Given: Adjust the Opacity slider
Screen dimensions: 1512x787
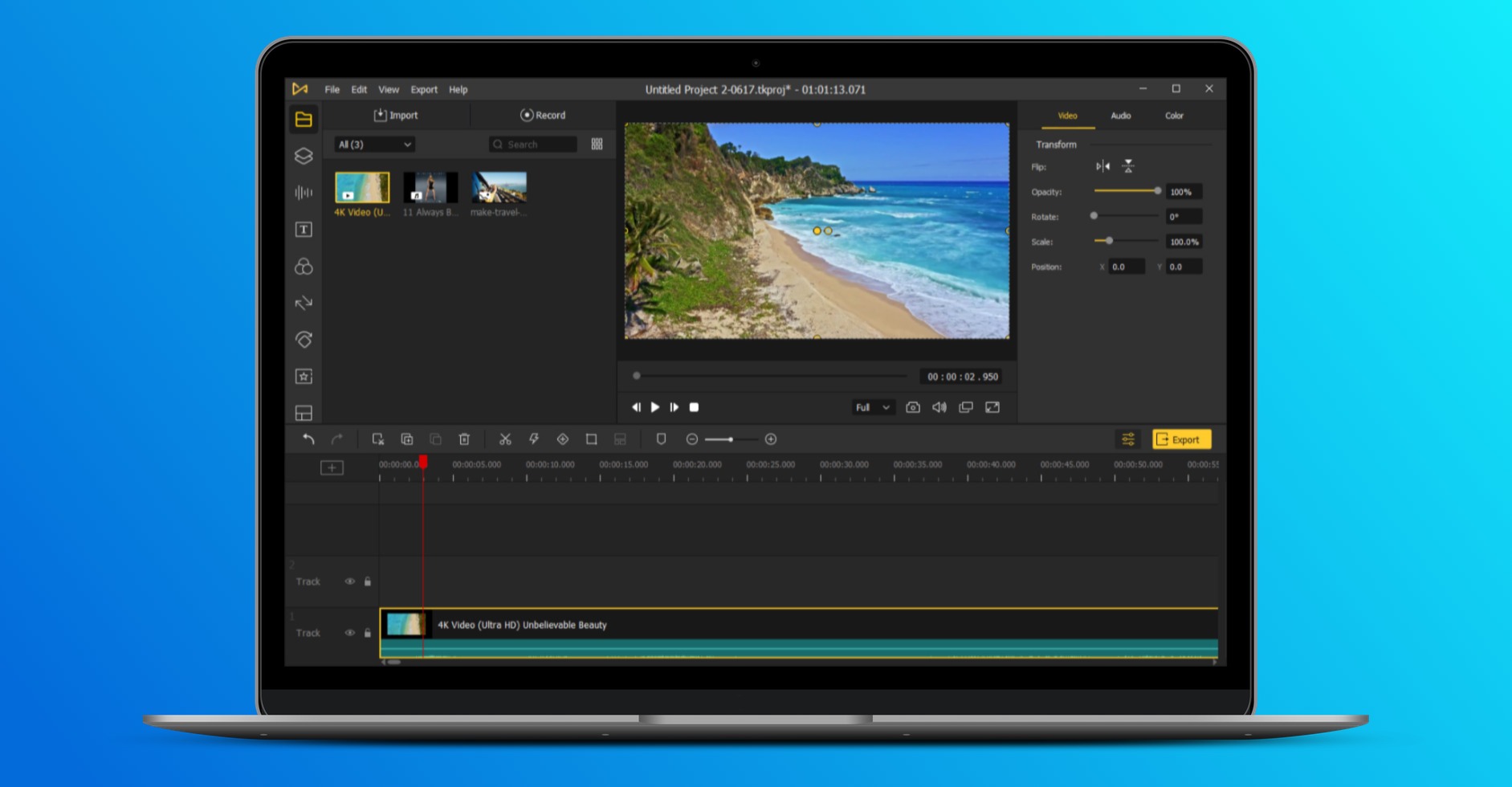Looking at the screenshot, I should [x=1157, y=191].
